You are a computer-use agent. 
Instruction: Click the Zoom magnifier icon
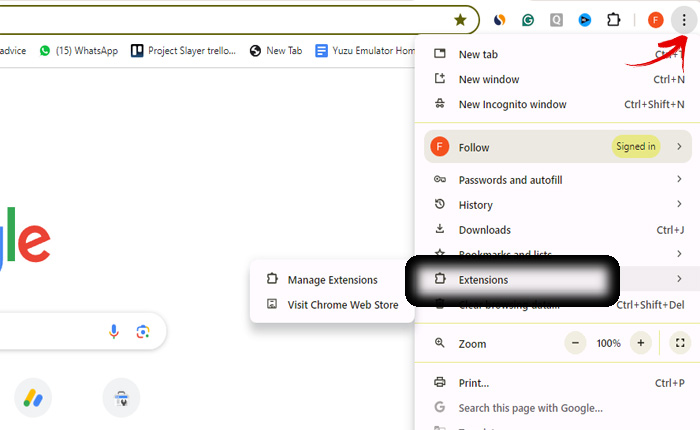440,343
